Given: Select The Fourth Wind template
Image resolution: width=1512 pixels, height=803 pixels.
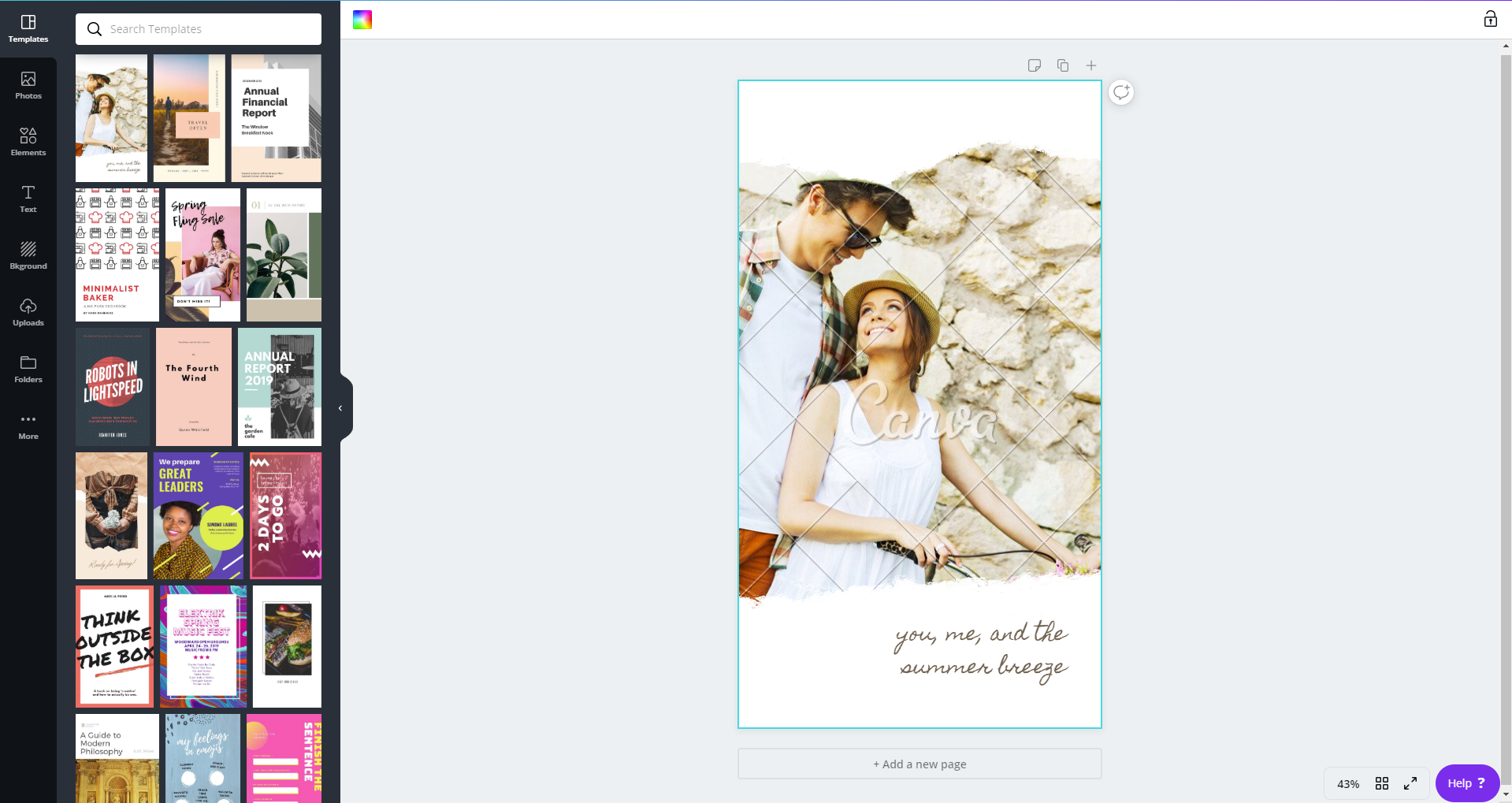Looking at the screenshot, I should pyautogui.click(x=194, y=387).
